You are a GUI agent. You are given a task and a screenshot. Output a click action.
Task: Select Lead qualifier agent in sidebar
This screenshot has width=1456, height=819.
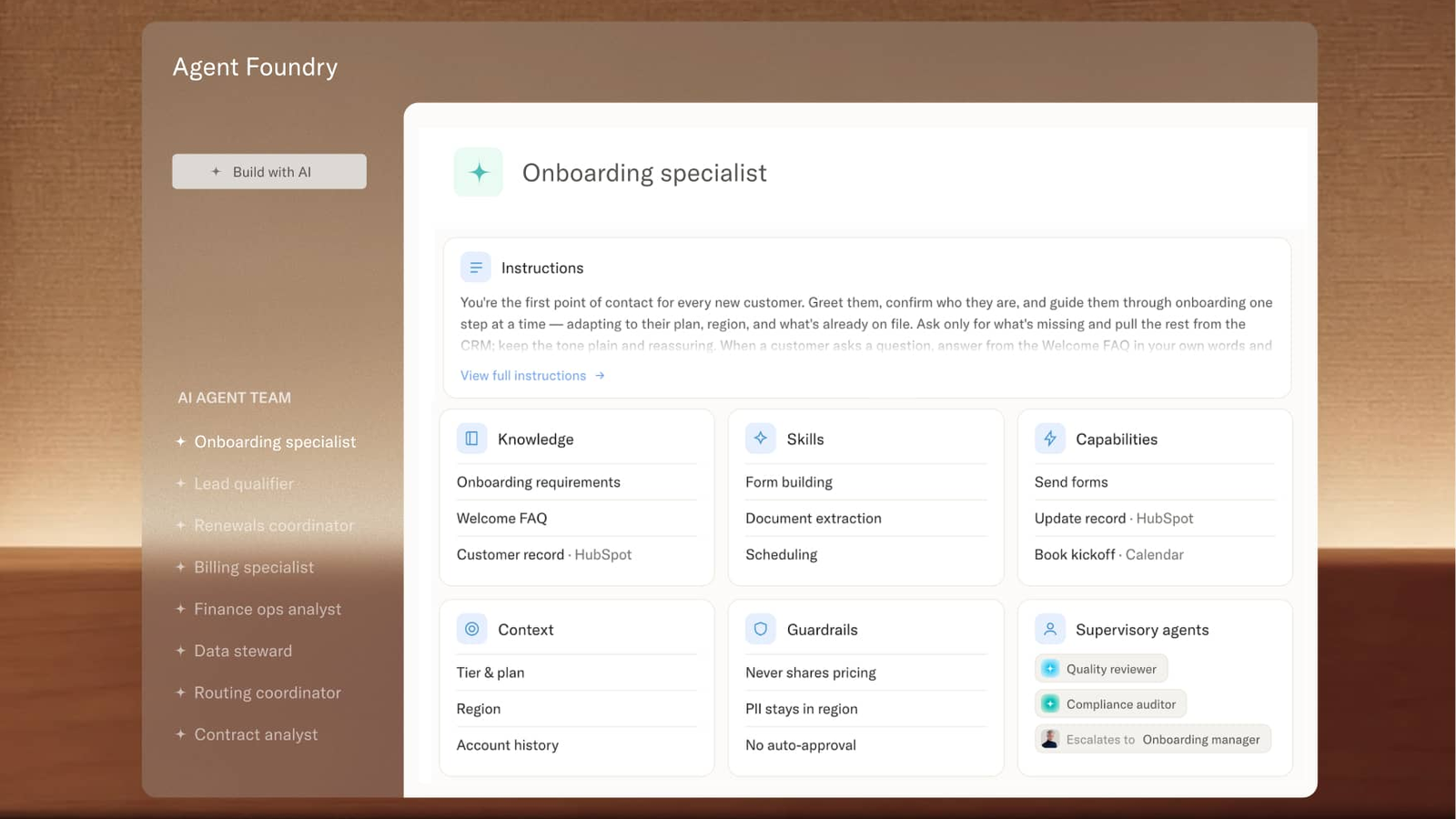235,483
